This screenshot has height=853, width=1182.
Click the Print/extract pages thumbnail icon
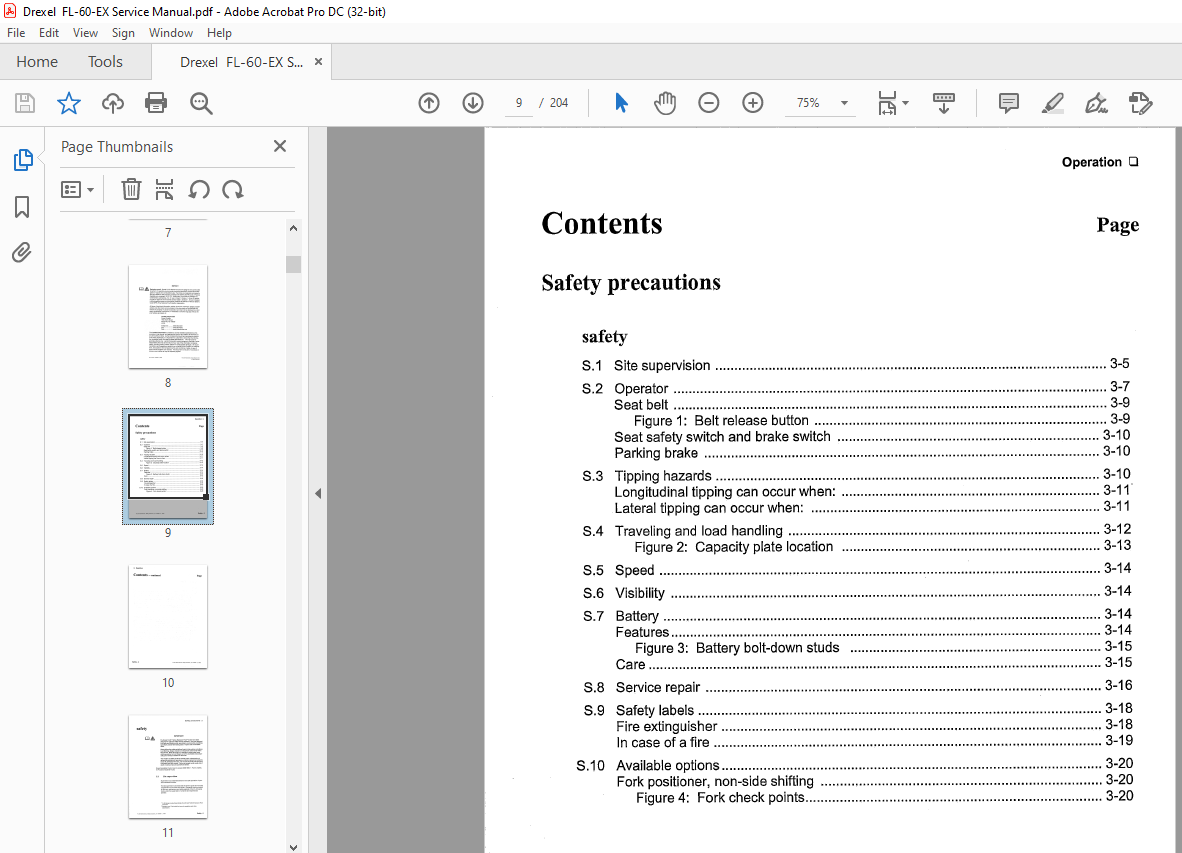[164, 189]
